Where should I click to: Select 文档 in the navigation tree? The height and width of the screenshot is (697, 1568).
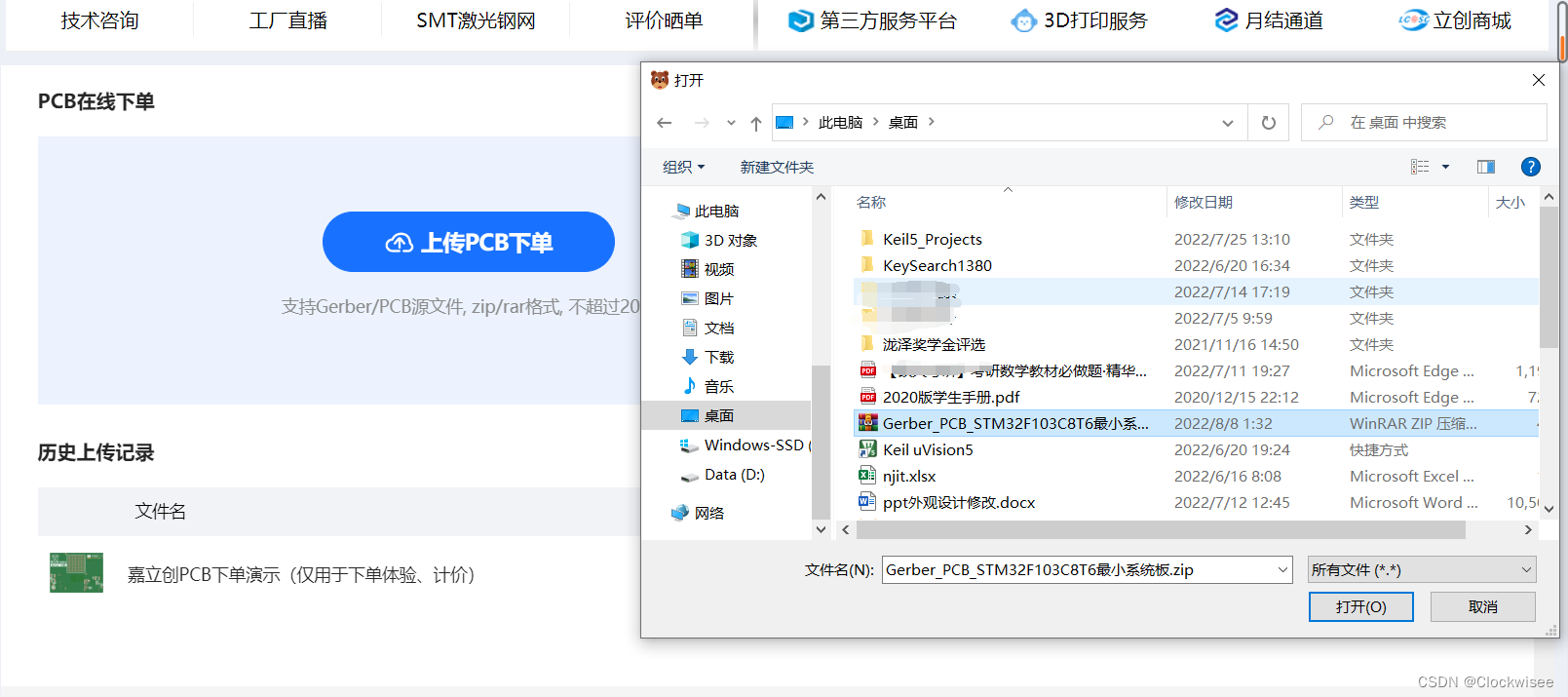(708, 328)
